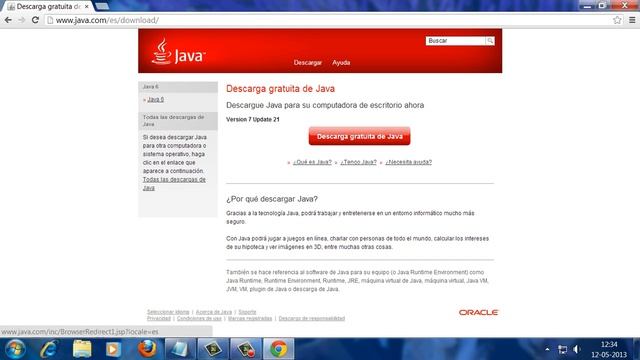
Task: Open the ¿Tengo Java? link
Action: tap(358, 162)
